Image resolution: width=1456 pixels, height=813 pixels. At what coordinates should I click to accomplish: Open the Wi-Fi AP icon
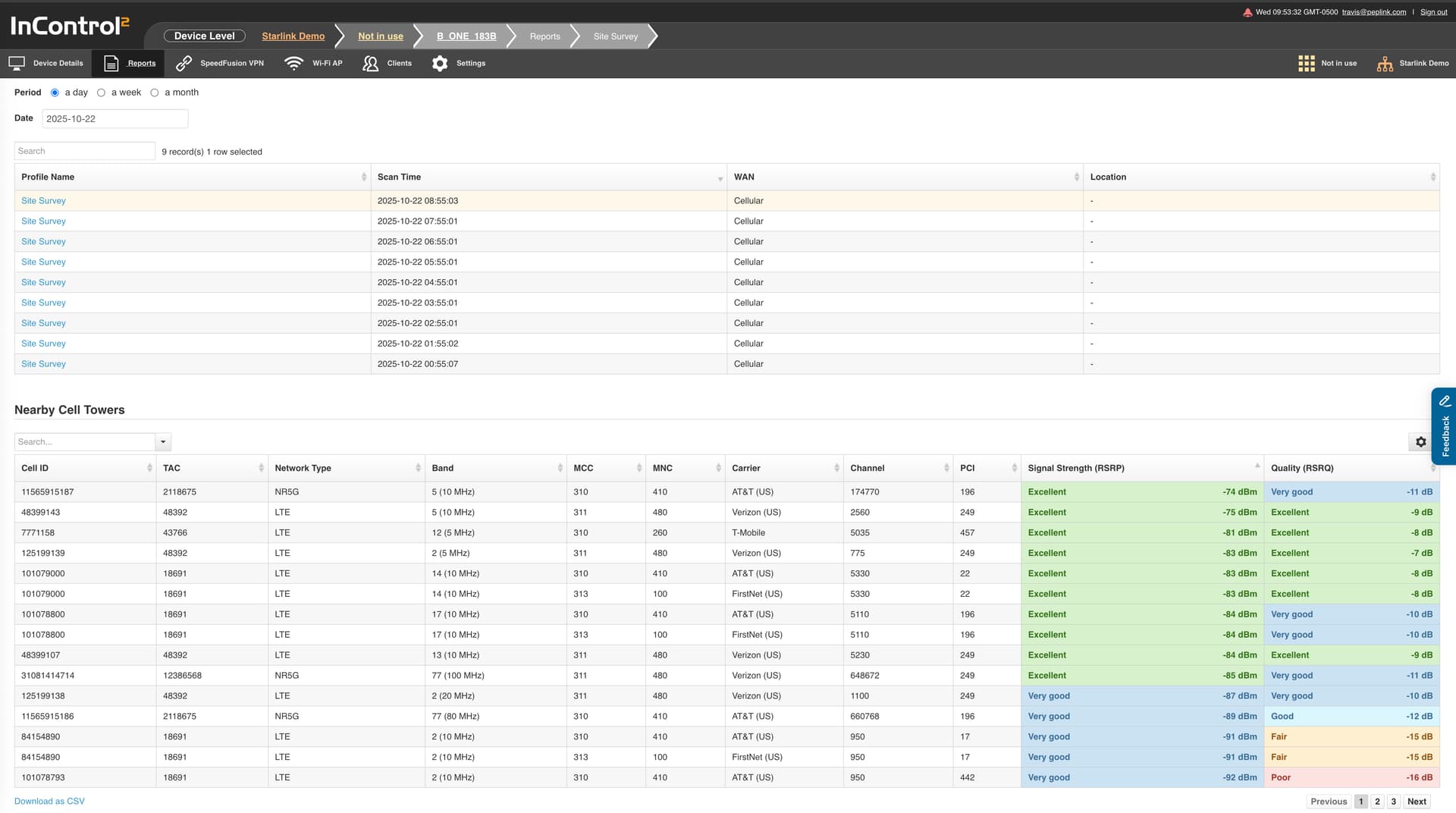tap(293, 63)
